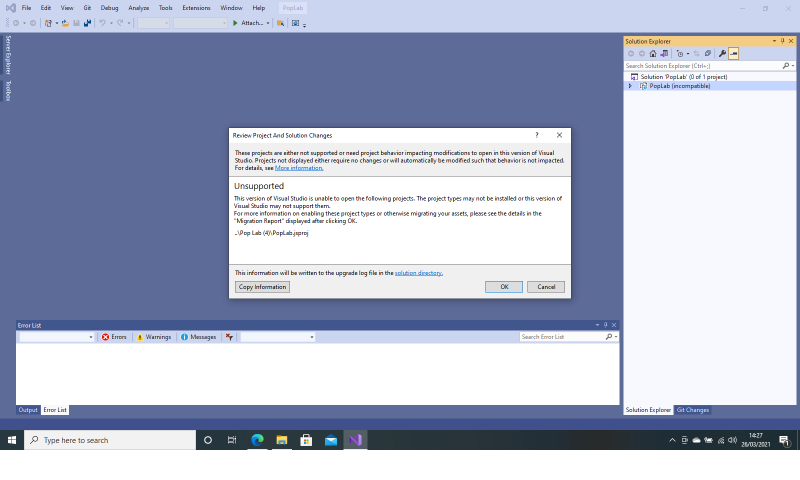Expand the PopLab (incompatible) project node
Viewport: 800px width, 480px height.
630,86
